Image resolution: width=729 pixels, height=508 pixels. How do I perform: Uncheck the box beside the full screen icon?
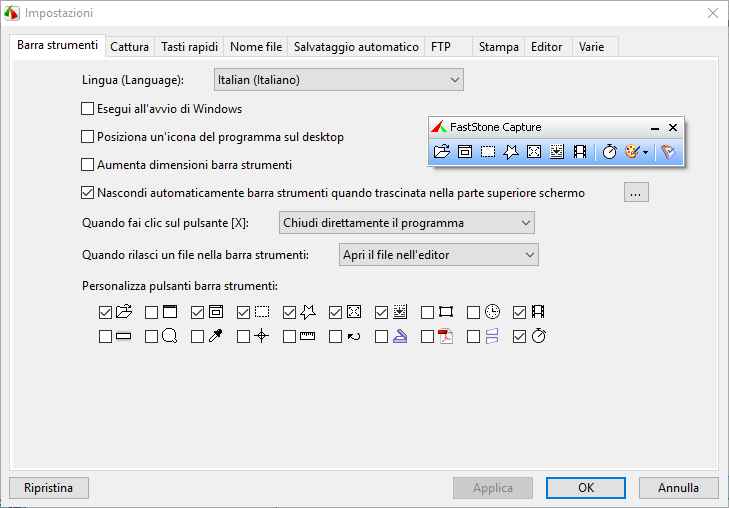(336, 312)
